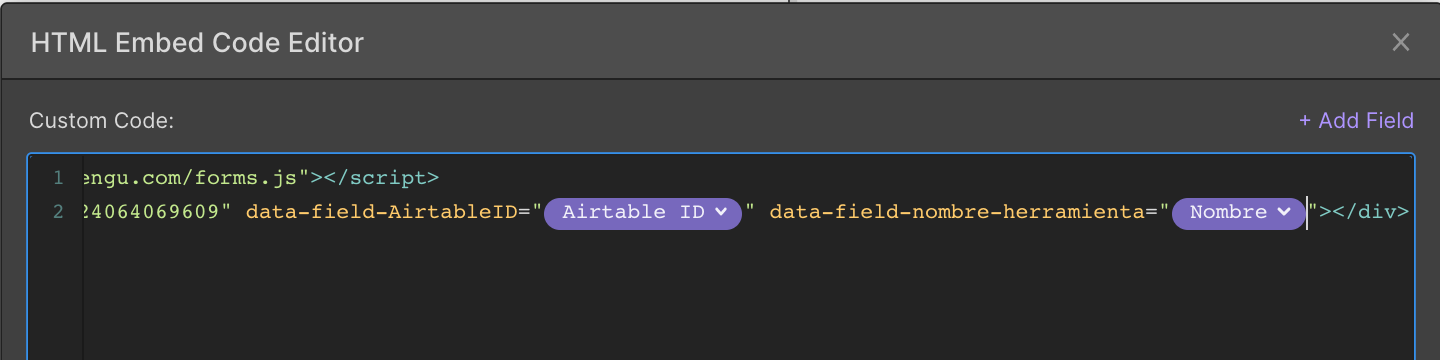The width and height of the screenshot is (1440, 360).
Task: Expand the chevron on Airtable ID pill
Action: [720, 212]
